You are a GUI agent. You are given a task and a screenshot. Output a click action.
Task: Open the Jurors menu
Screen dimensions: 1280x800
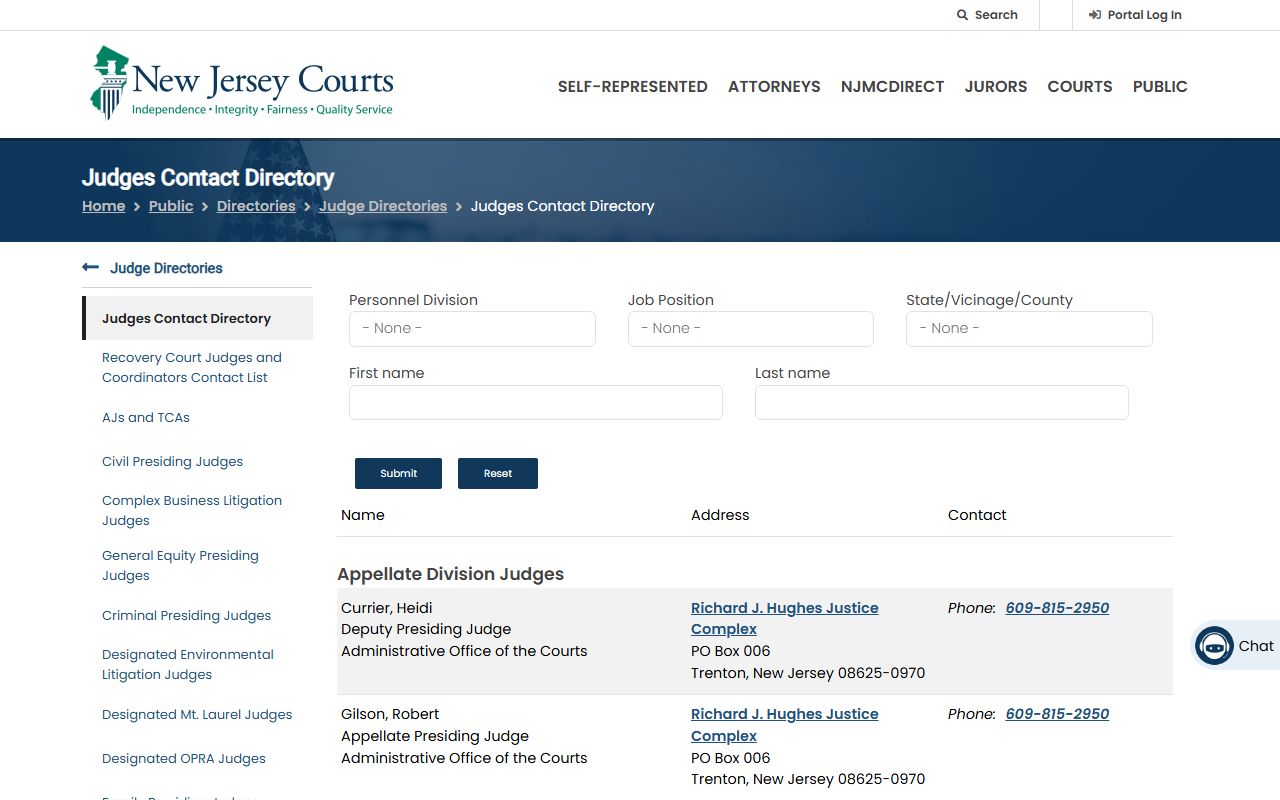996,87
